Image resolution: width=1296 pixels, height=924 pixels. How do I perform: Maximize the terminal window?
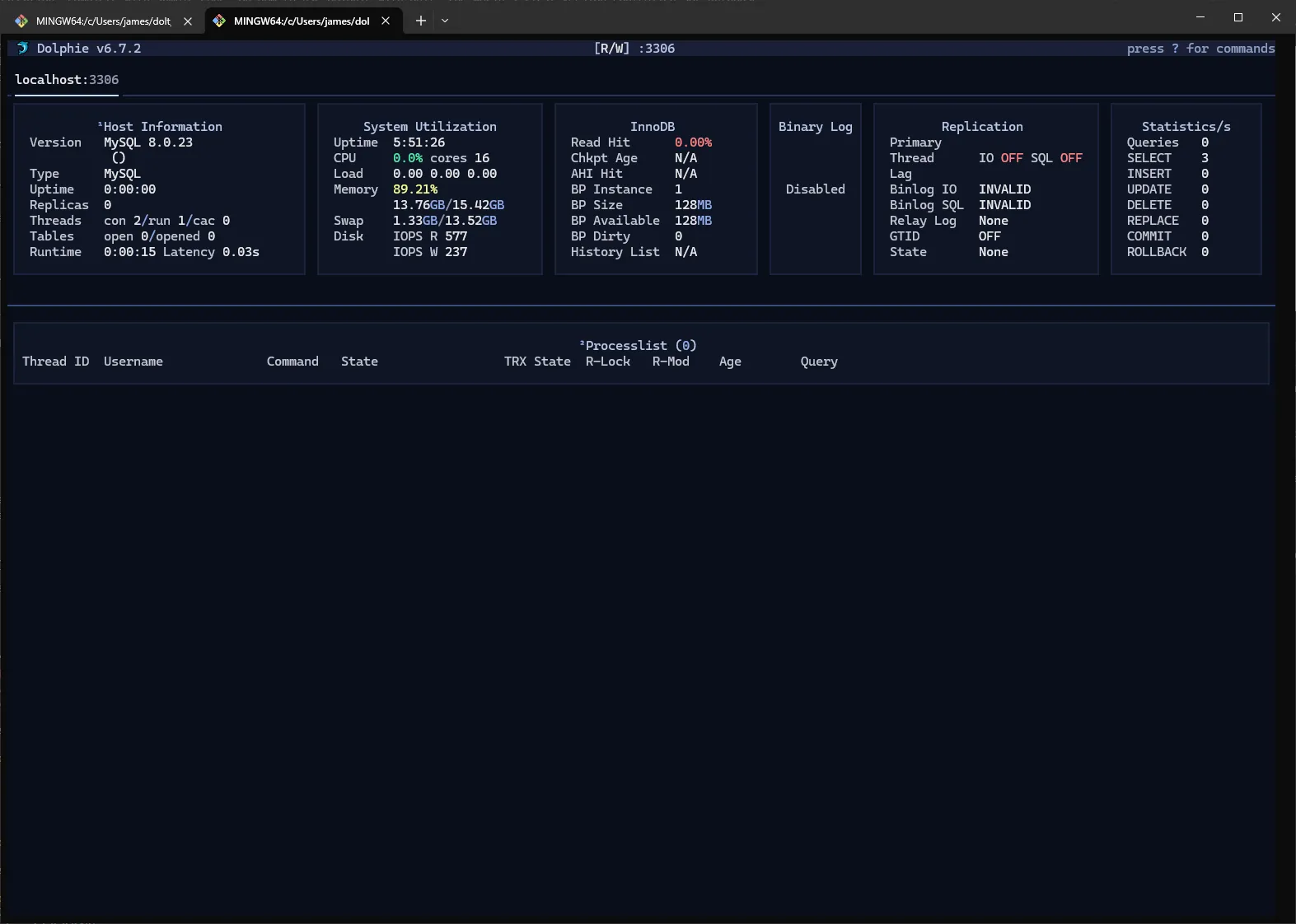coord(1238,17)
